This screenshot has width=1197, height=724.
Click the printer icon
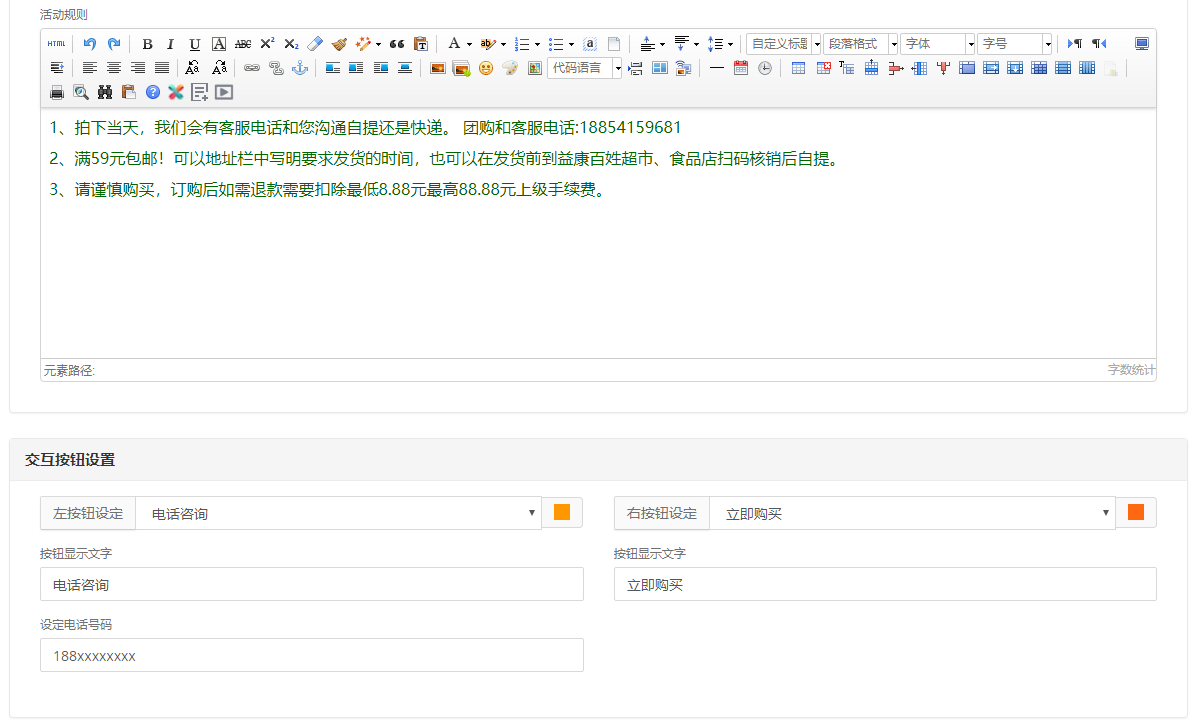56,92
